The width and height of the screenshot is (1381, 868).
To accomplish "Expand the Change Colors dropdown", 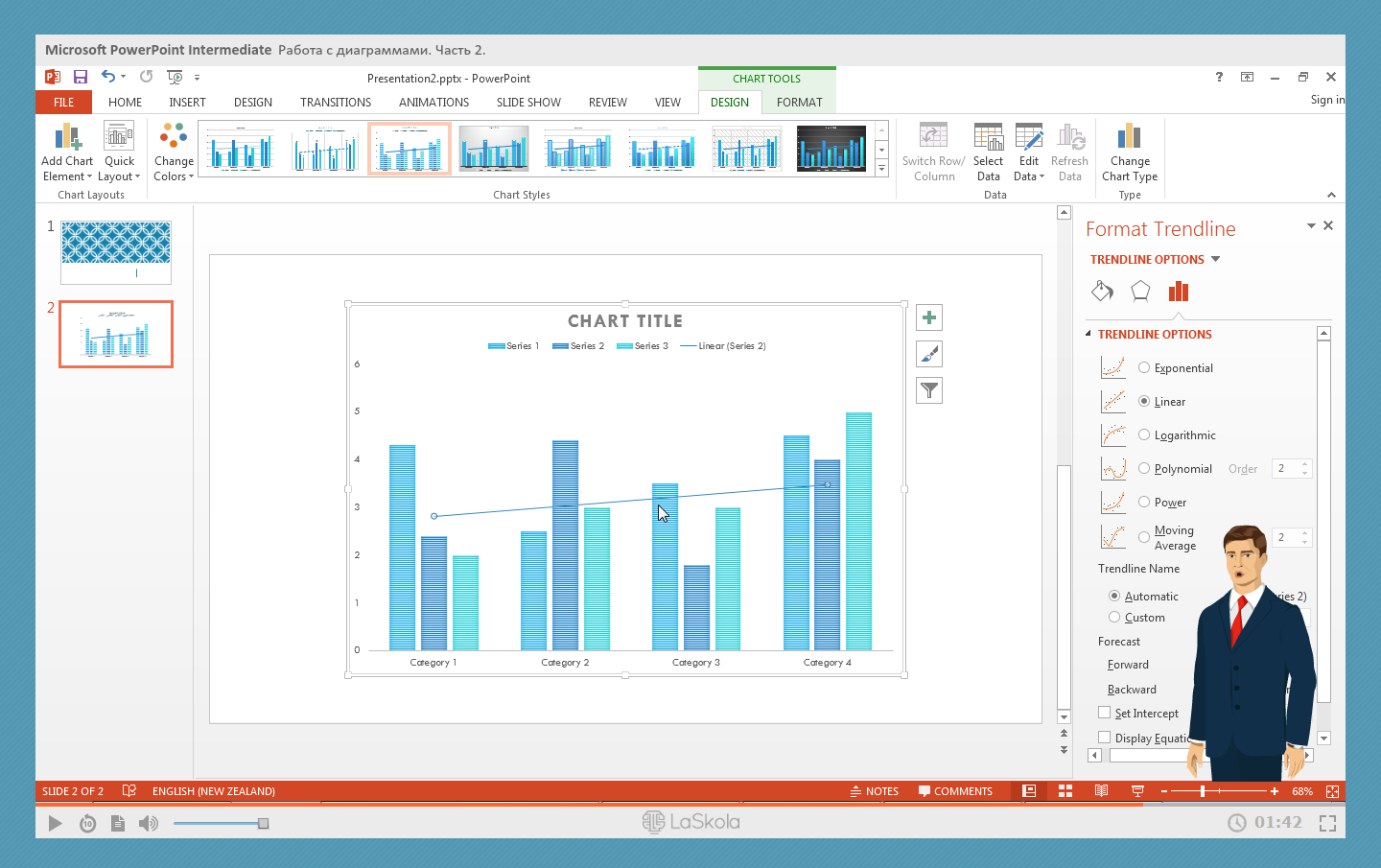I will tap(174, 153).
